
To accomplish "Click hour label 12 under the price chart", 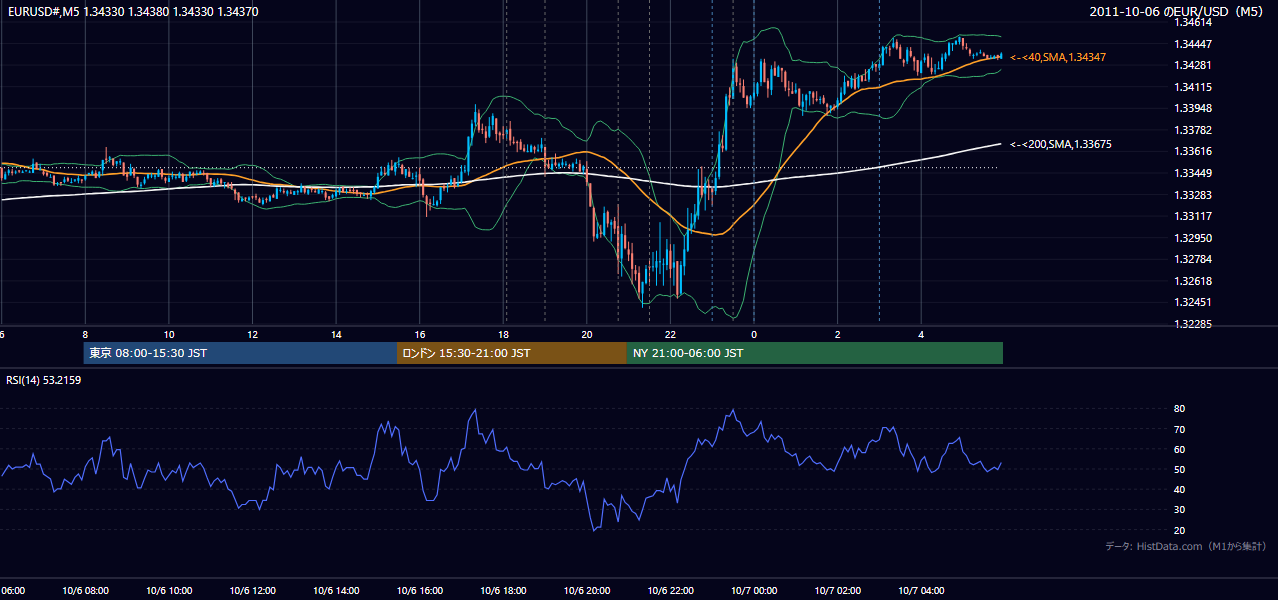I will click(x=253, y=334).
